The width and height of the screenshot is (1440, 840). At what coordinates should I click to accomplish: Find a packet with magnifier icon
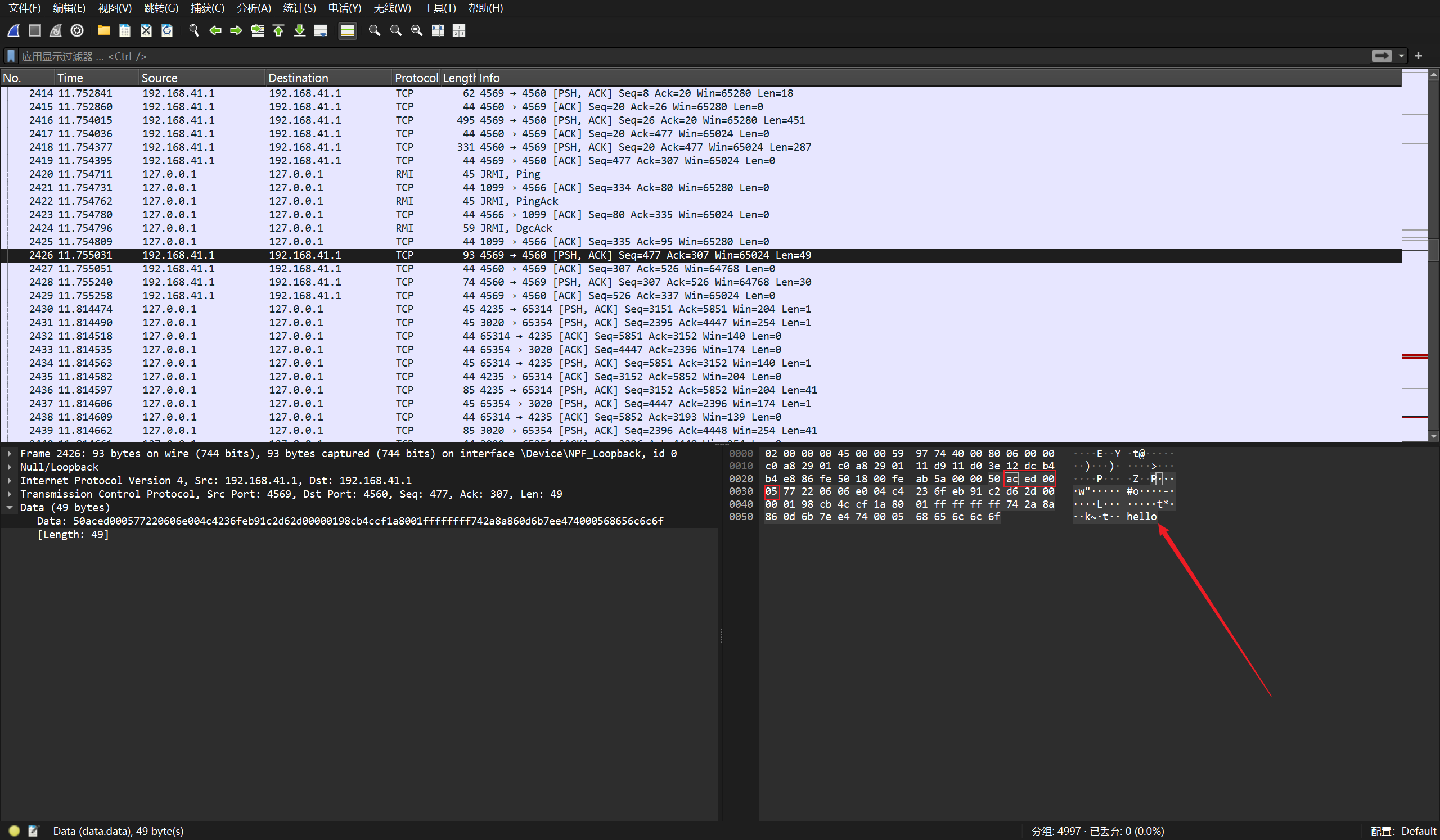[193, 30]
